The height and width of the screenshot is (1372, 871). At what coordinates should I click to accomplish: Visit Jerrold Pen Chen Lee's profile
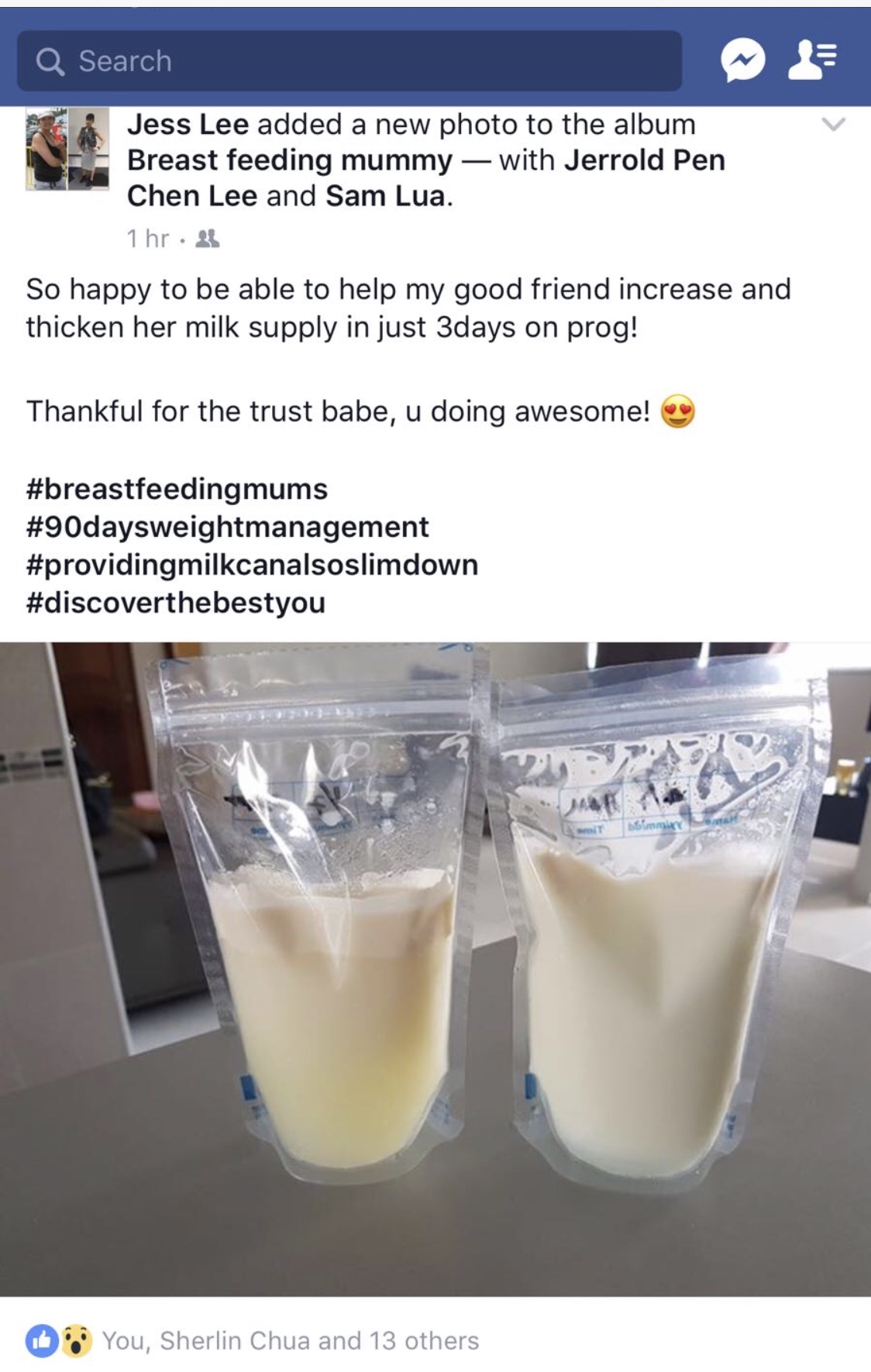point(426,178)
